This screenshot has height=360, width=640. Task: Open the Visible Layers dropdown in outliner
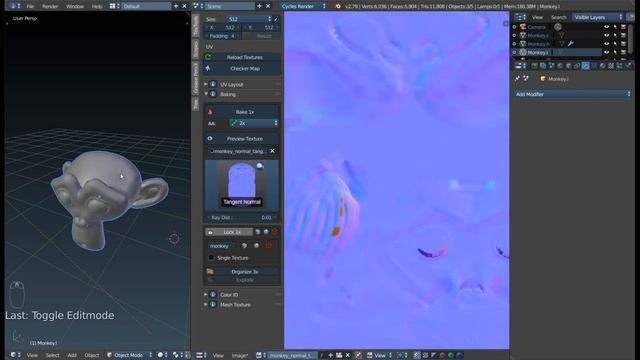click(x=598, y=17)
